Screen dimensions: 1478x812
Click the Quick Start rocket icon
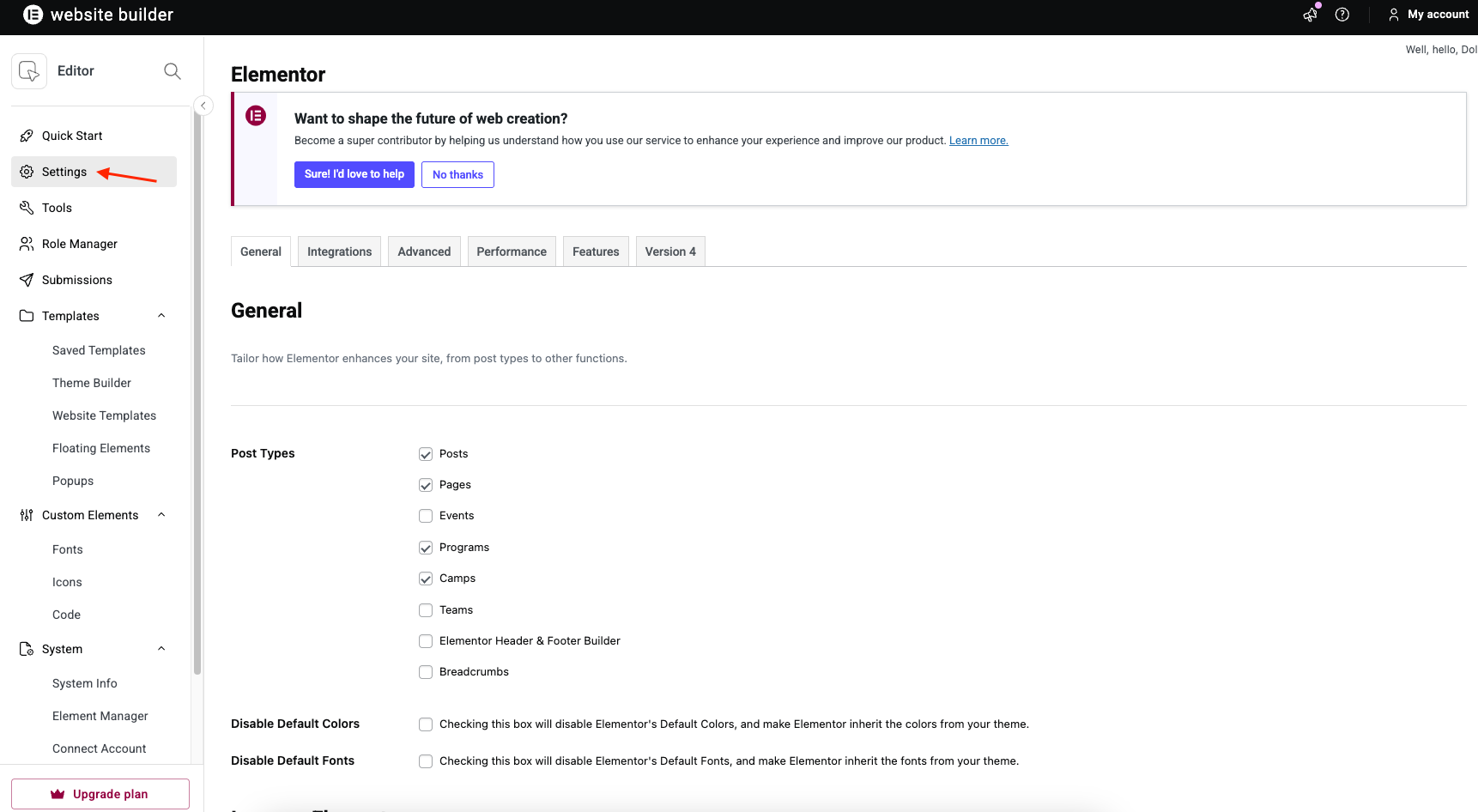27,136
